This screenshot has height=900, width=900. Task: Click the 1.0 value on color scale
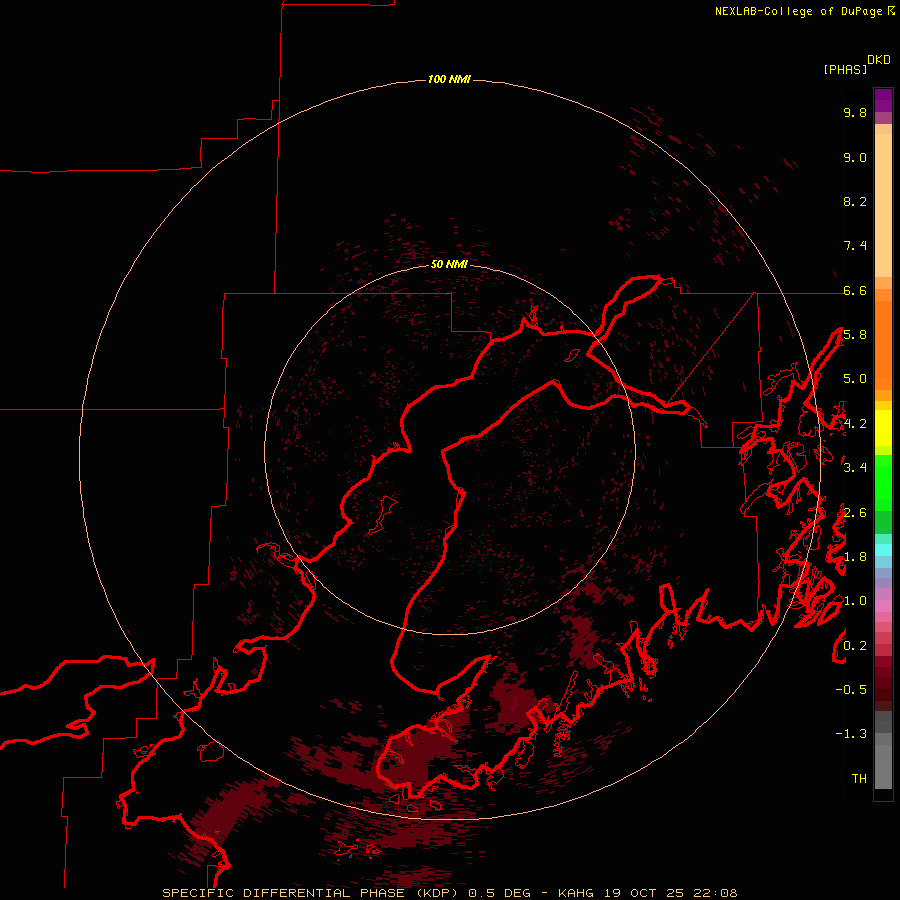coord(855,601)
